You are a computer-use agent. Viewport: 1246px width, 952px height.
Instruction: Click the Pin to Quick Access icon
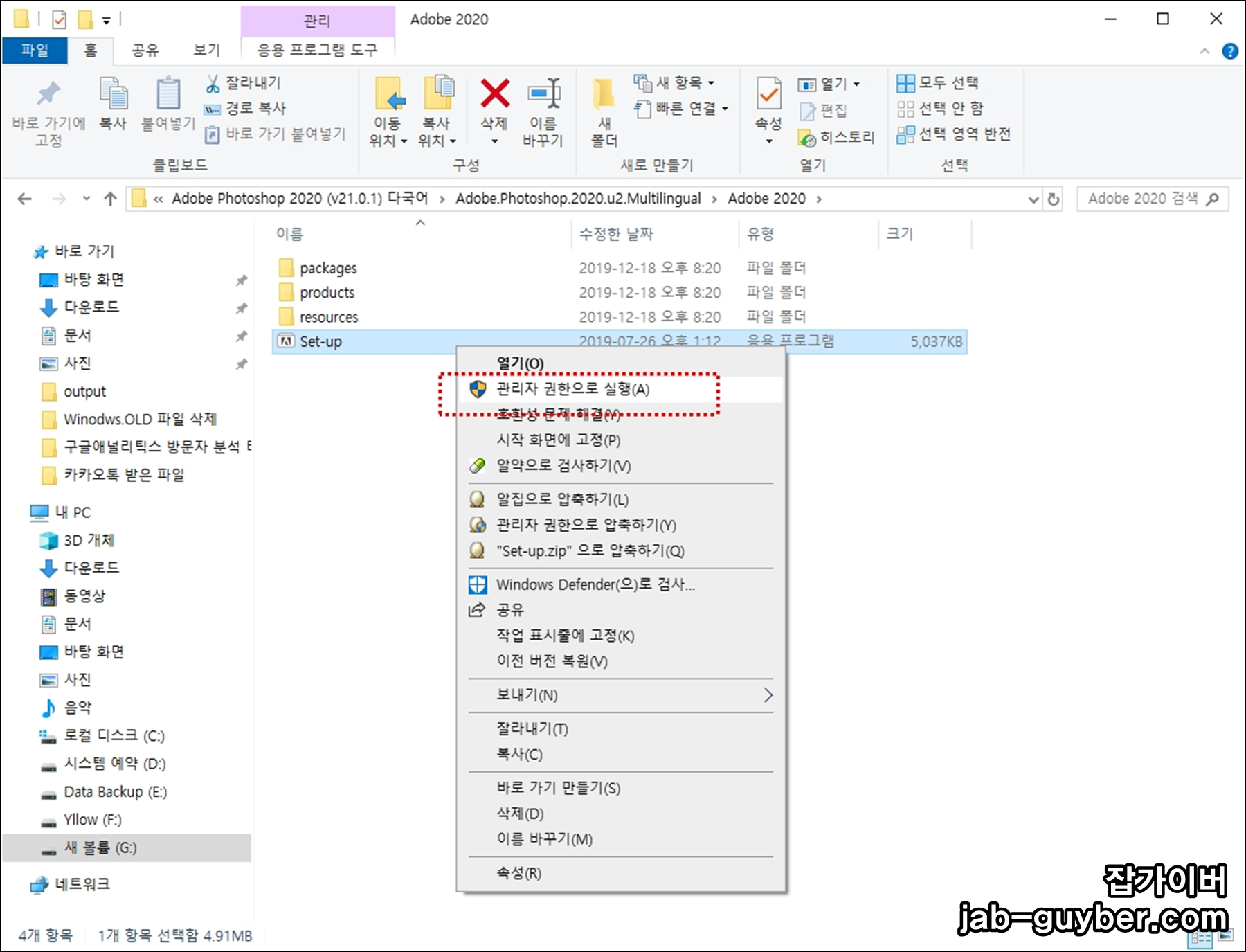[x=48, y=94]
